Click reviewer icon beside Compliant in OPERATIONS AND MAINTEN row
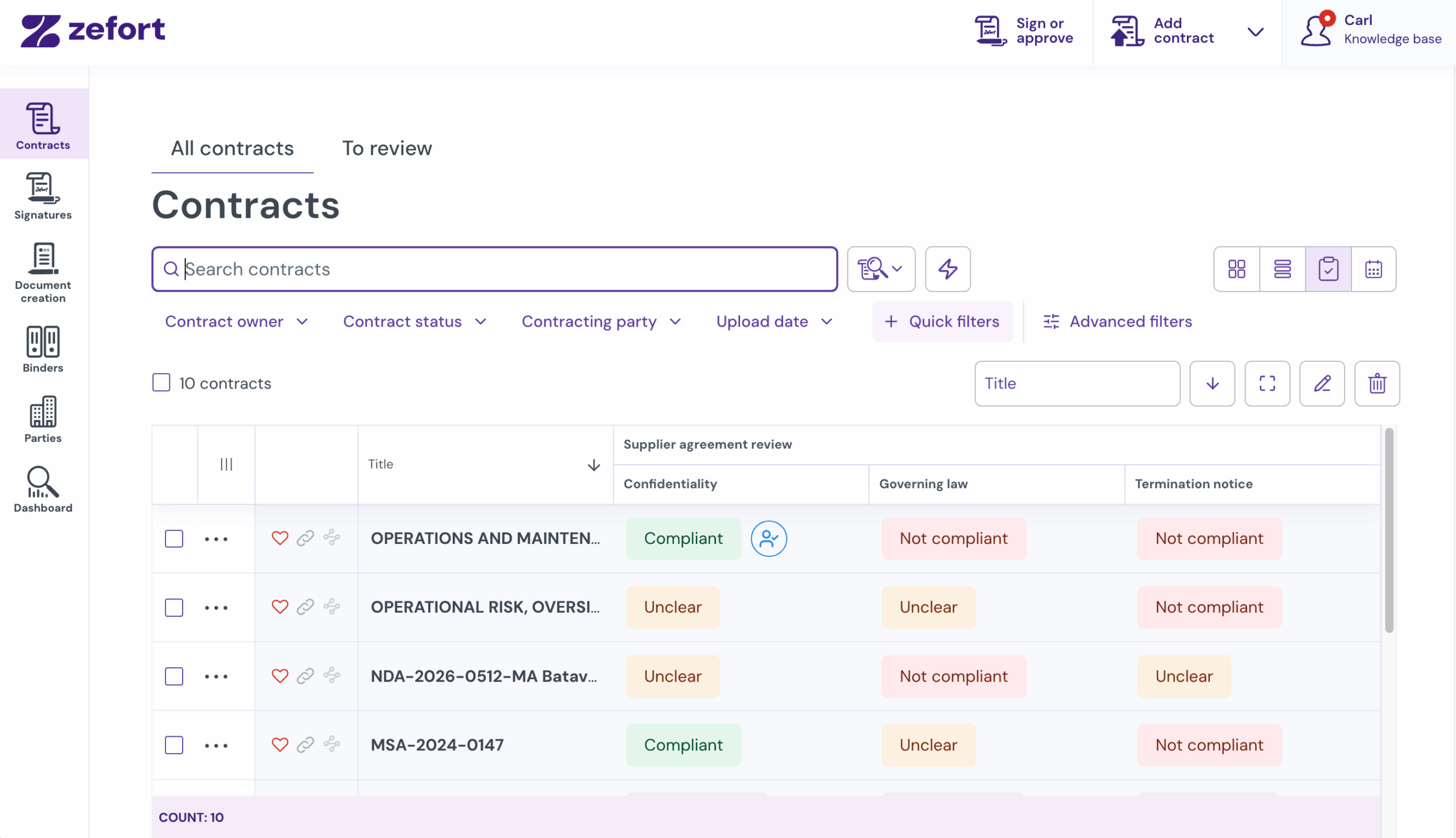 [x=769, y=539]
